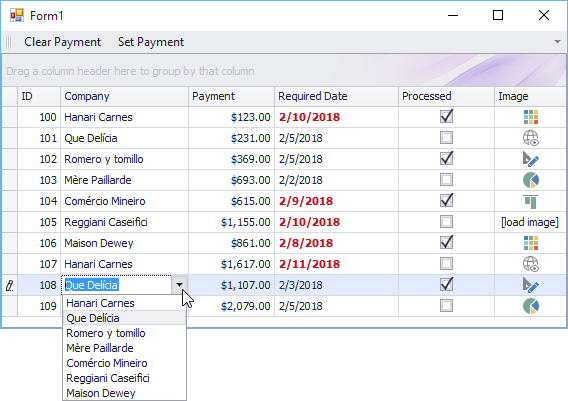Click the globe eye image in row 107
Image resolution: width=568 pixels, height=401 pixels.
[531, 264]
